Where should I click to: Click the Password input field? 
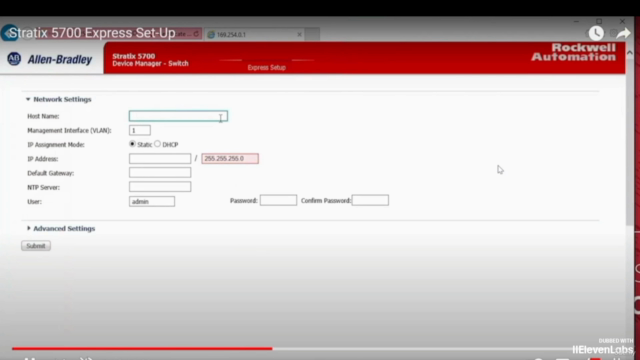pos(278,200)
